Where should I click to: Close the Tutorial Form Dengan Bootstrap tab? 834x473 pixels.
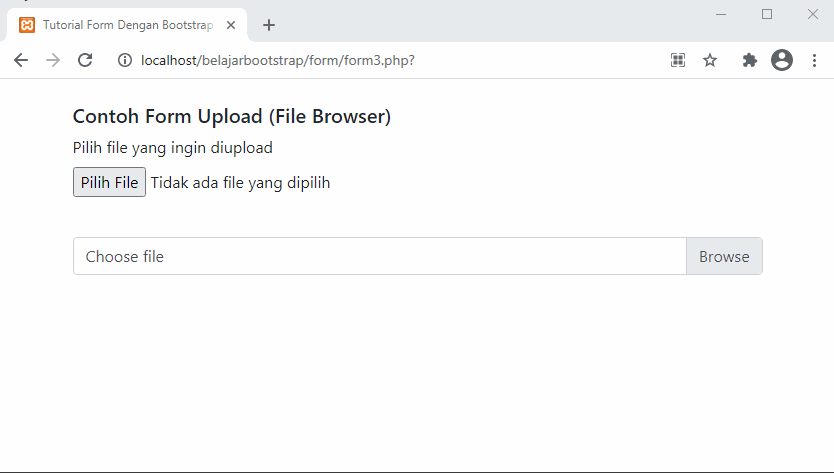pyautogui.click(x=231, y=25)
